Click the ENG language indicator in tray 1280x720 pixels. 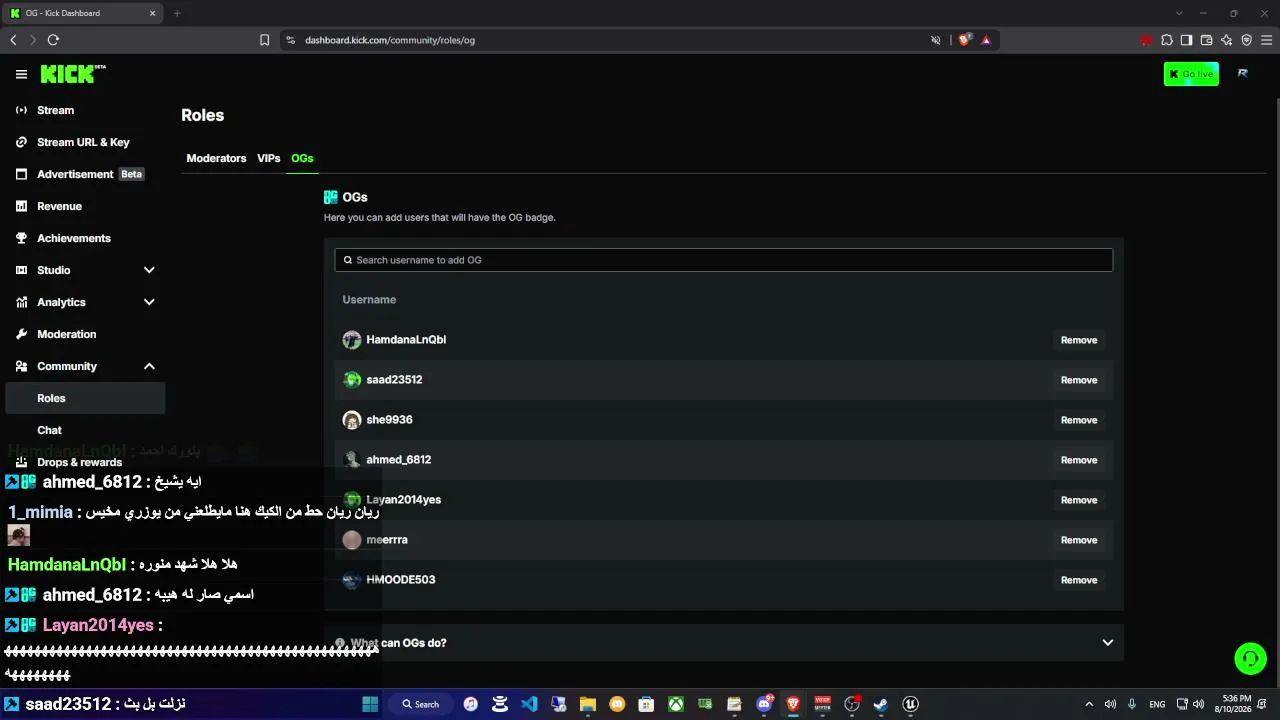[x=1157, y=704]
